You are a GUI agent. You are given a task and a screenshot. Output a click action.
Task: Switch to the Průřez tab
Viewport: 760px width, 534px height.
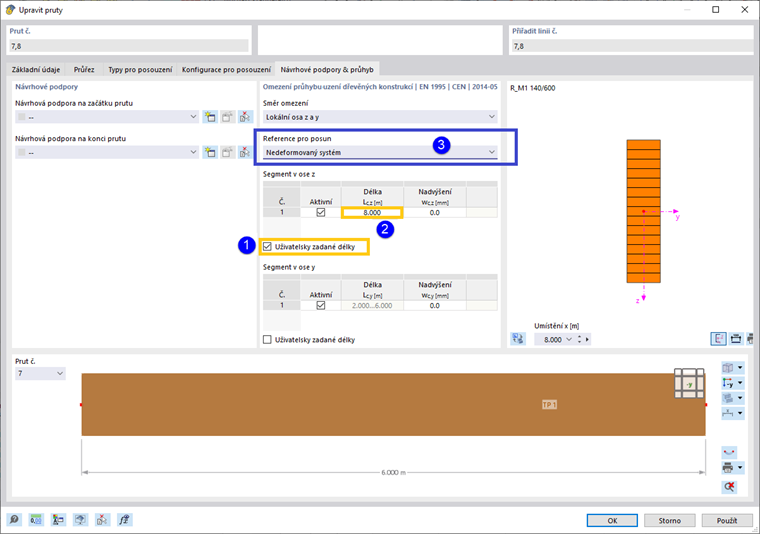[84, 69]
